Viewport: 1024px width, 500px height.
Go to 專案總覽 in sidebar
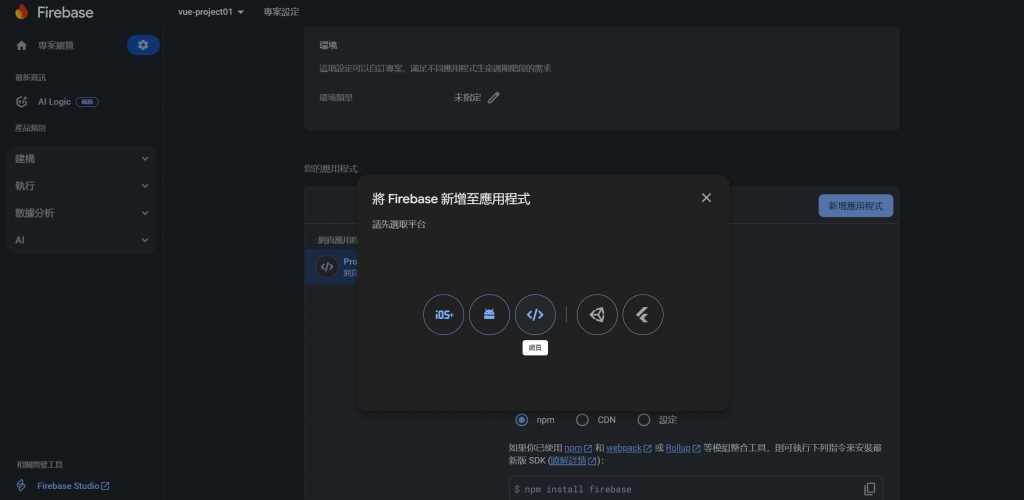click(x=56, y=46)
